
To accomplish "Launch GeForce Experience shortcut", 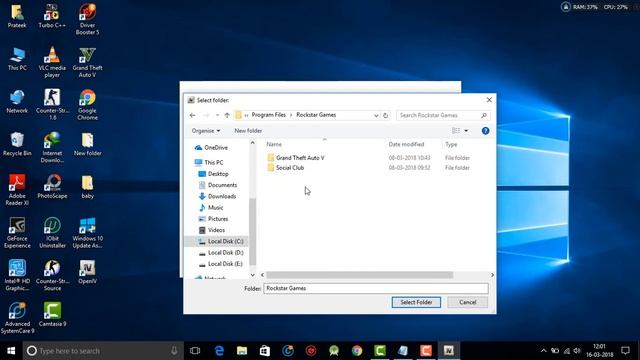I will (17, 233).
